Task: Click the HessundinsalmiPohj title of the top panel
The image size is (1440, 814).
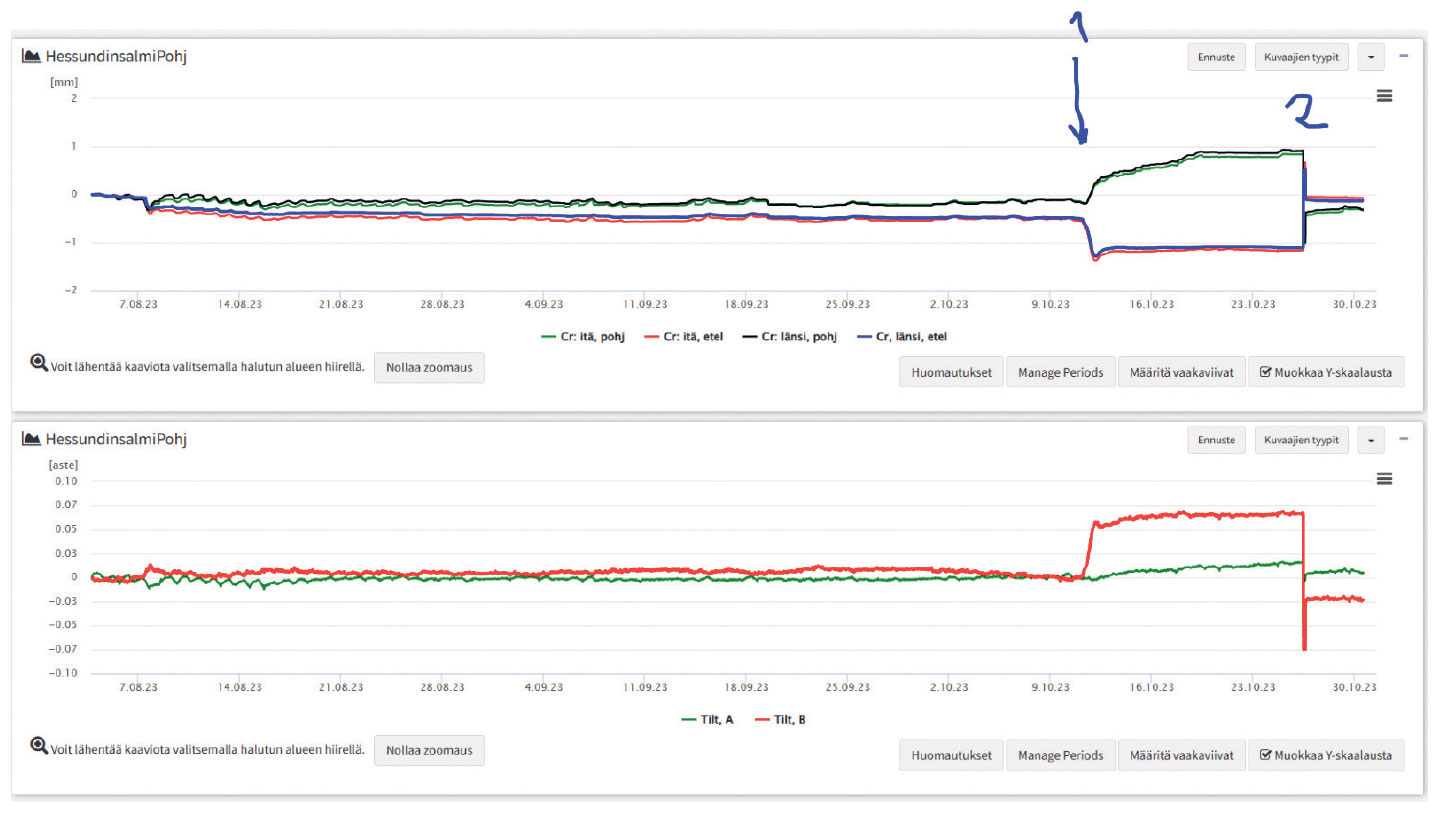Action: [116, 56]
